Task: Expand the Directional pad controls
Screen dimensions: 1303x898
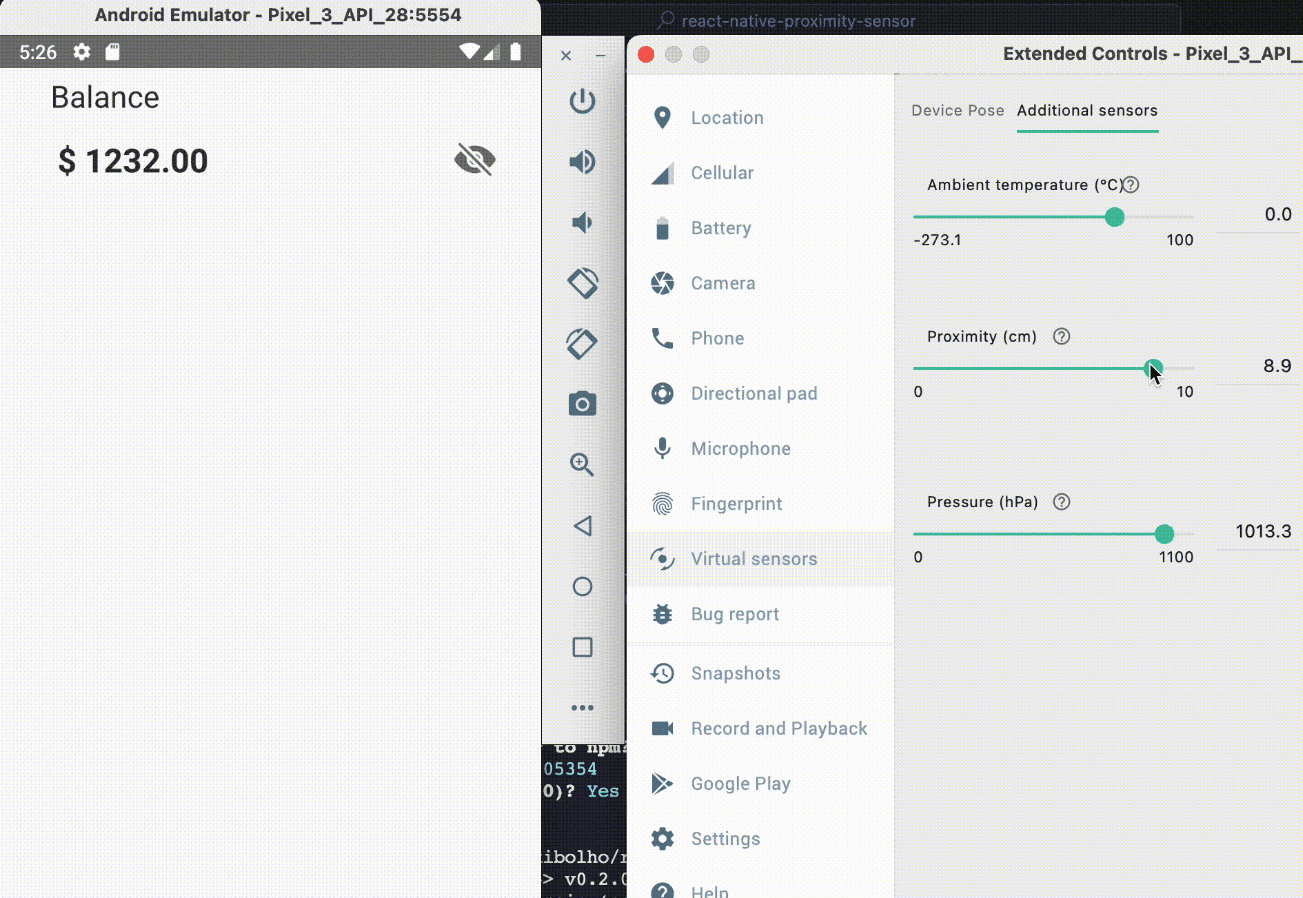Action: 753,393
